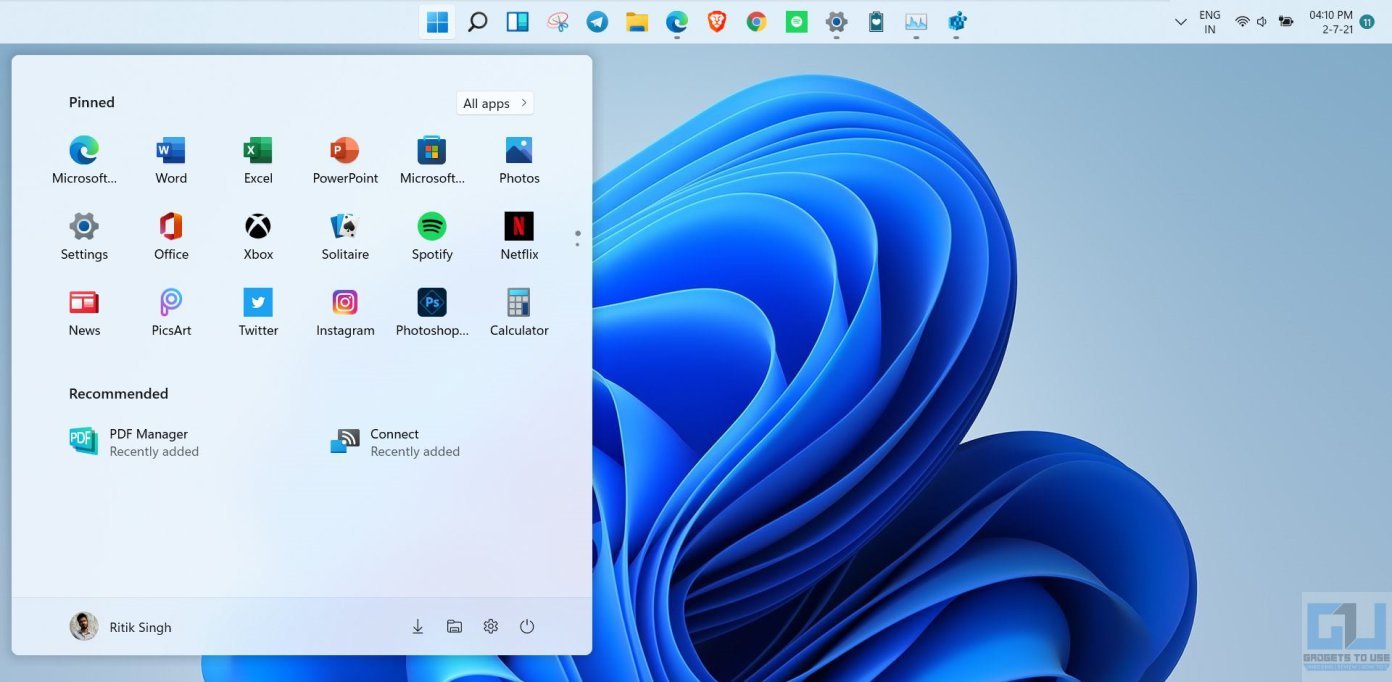The height and width of the screenshot is (682, 1392).
Task: Click the All apps button
Action: coord(496,103)
